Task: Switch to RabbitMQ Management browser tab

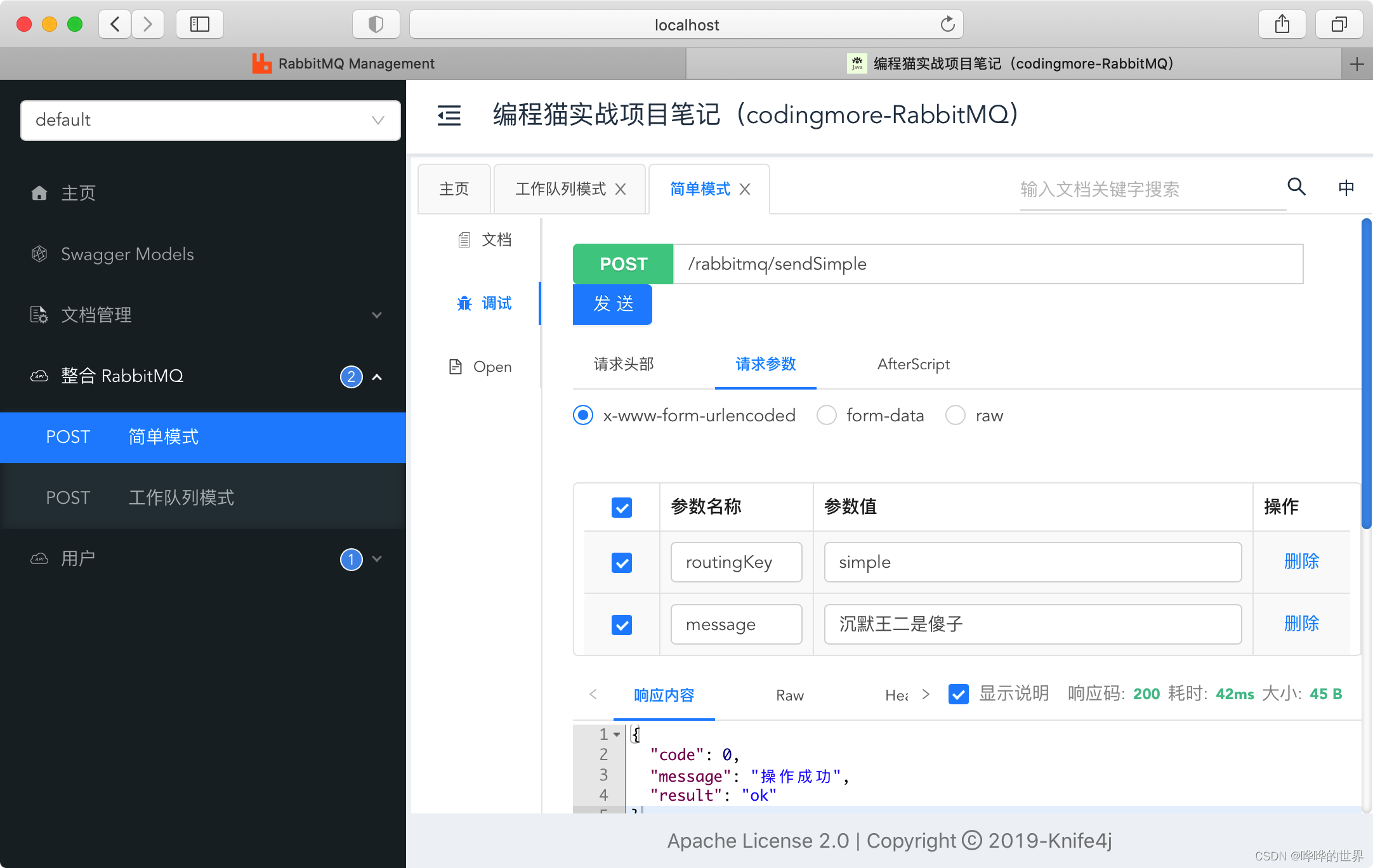Action: point(343,64)
